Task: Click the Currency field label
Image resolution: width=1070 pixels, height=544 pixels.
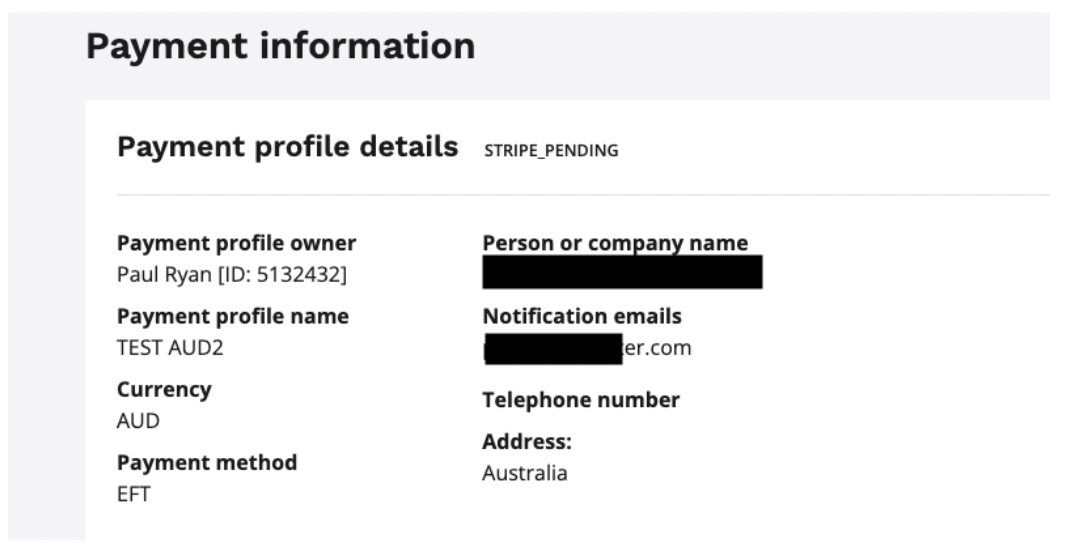Action: coord(164,389)
